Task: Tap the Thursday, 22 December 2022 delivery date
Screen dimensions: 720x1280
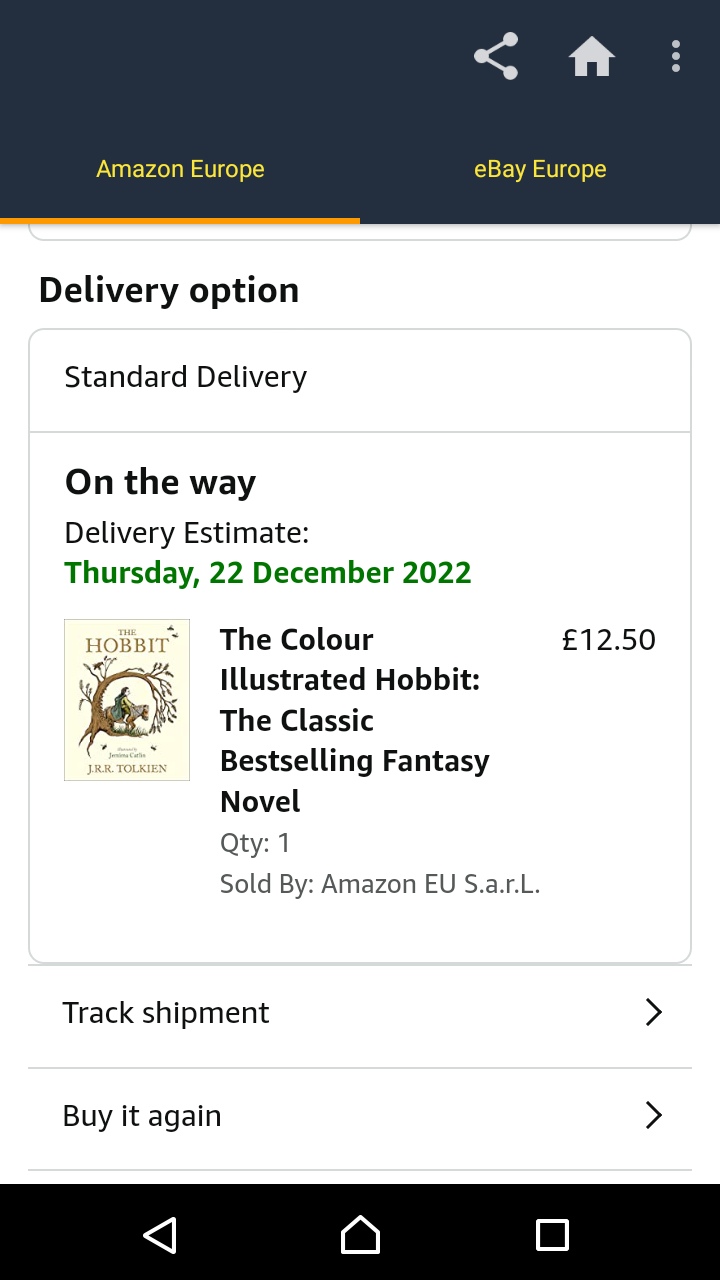Action: [268, 573]
